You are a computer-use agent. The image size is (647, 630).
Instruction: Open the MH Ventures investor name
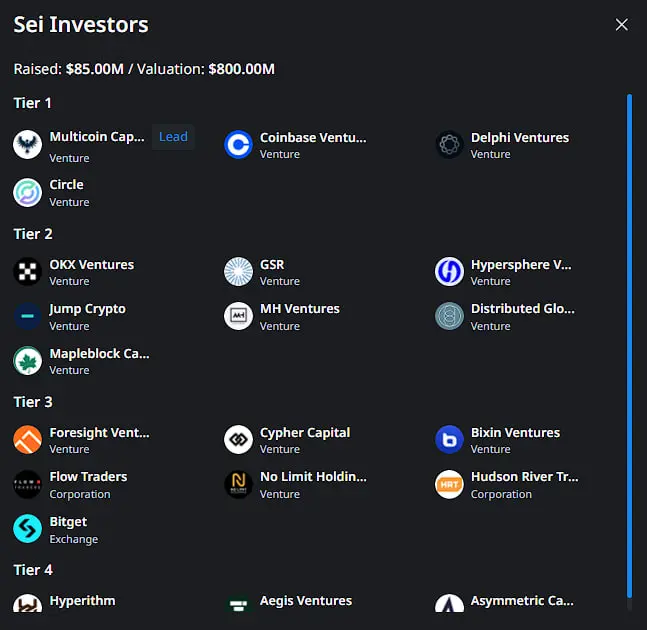click(x=300, y=309)
